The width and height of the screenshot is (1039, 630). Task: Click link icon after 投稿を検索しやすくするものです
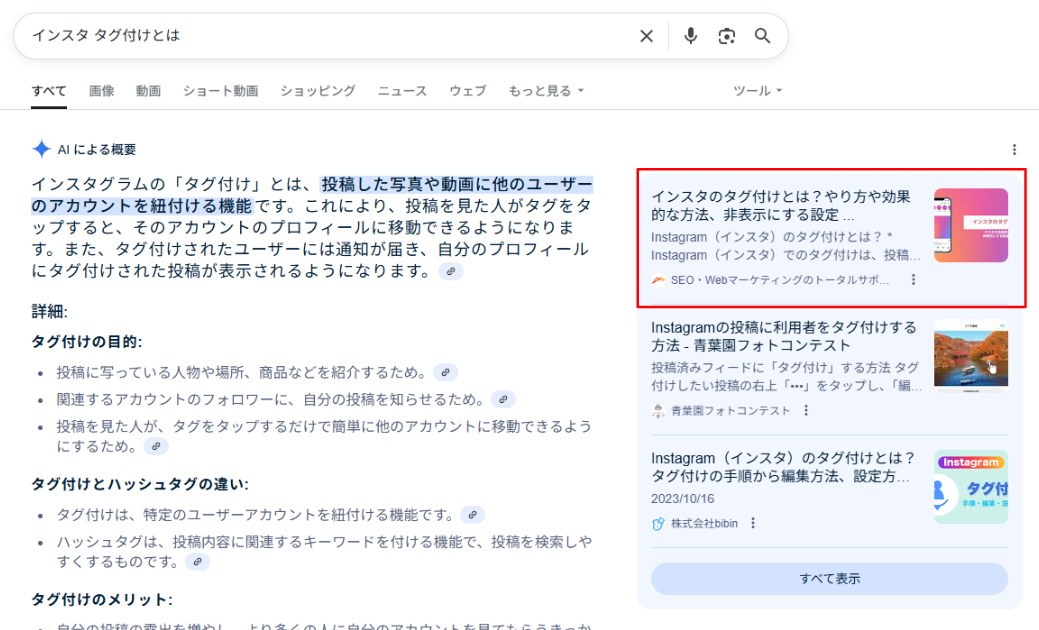[197, 562]
